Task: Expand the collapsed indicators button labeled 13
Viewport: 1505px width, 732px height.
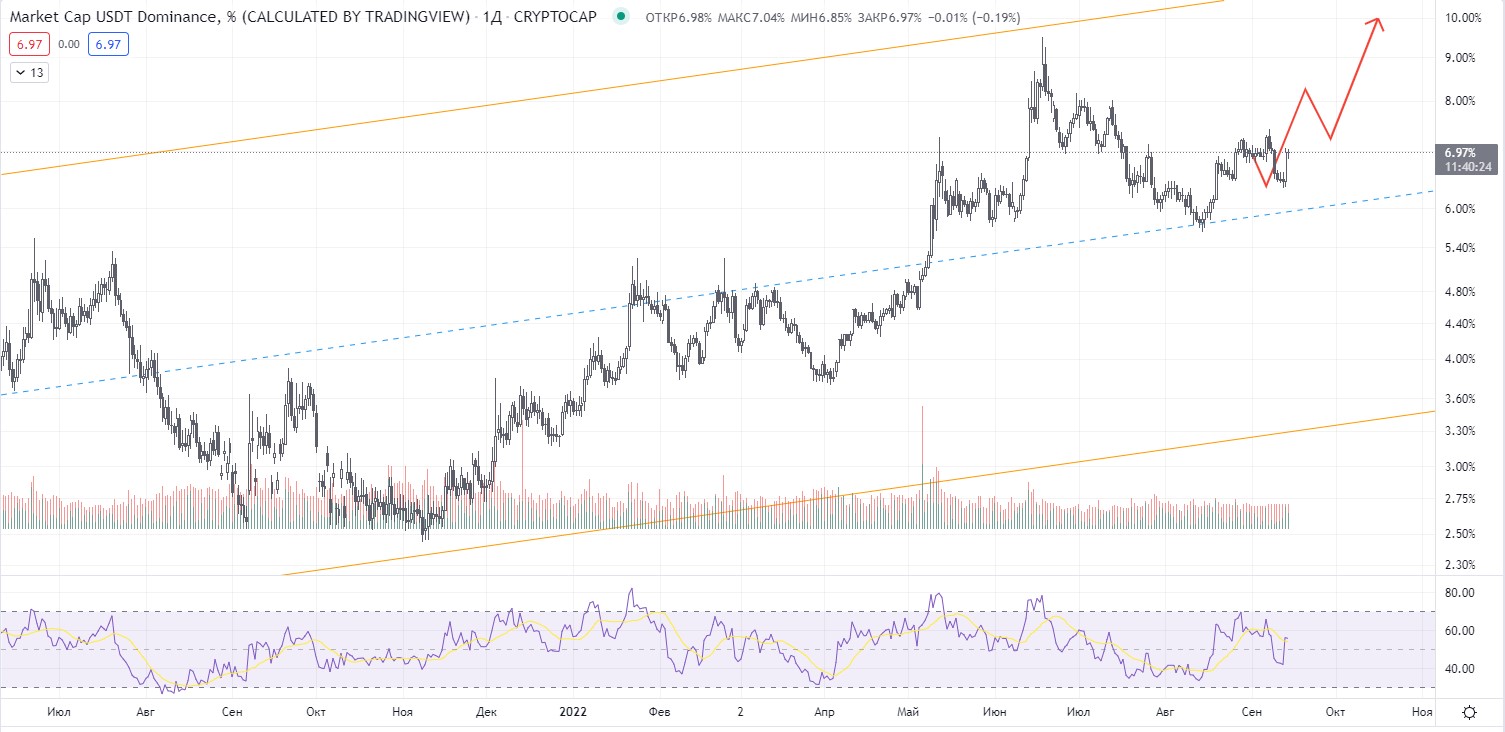Action: 30,72
